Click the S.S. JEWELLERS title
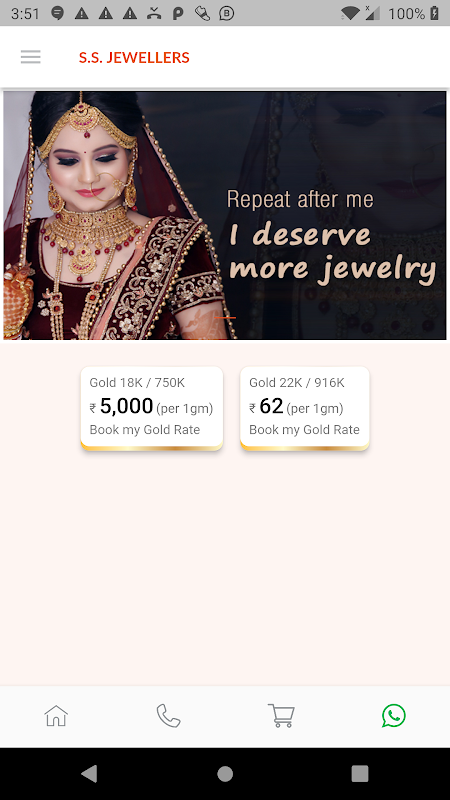Image resolution: width=450 pixels, height=800 pixels. click(134, 57)
